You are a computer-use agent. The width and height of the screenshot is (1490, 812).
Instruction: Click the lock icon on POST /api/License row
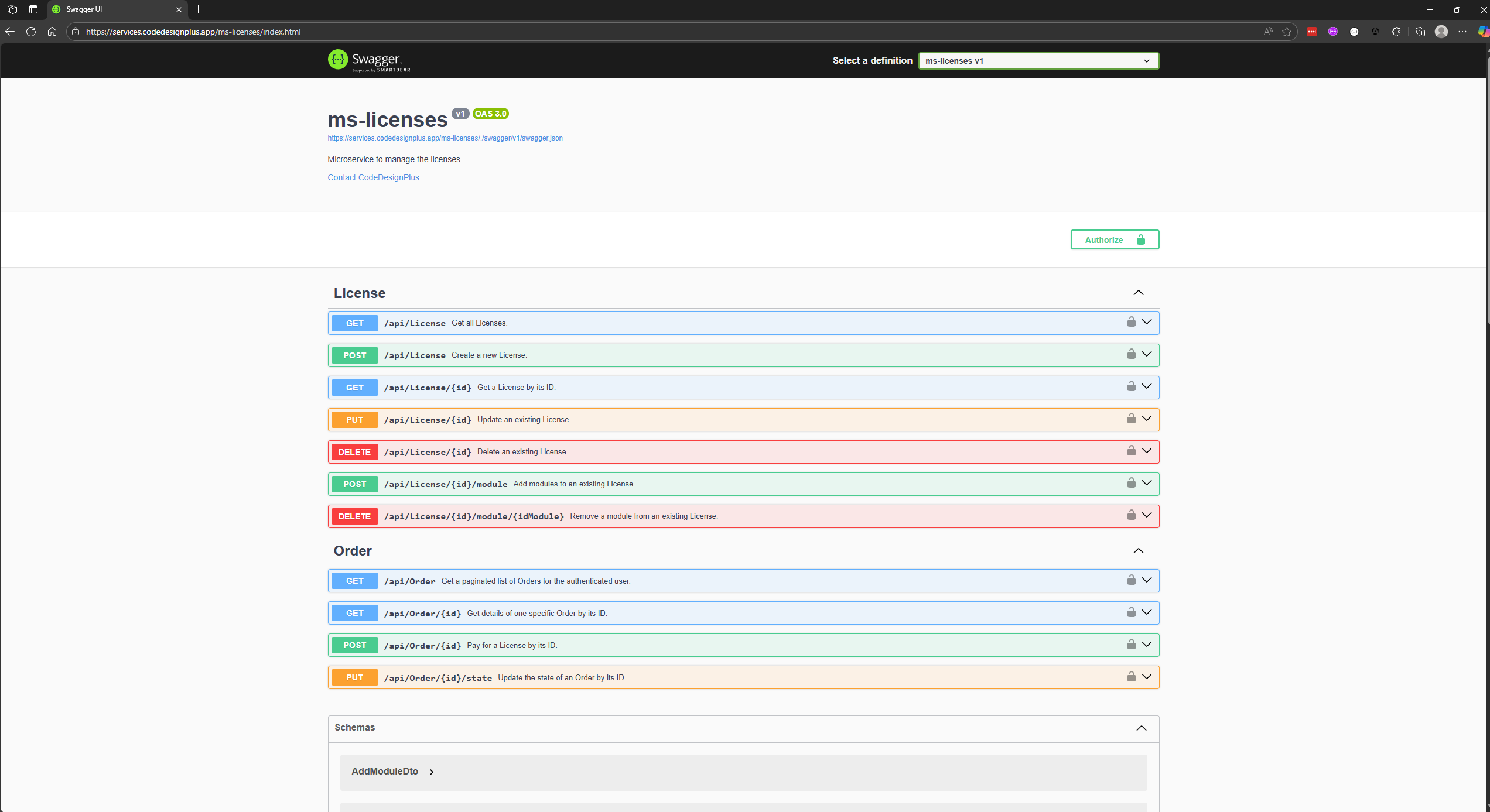1131,354
